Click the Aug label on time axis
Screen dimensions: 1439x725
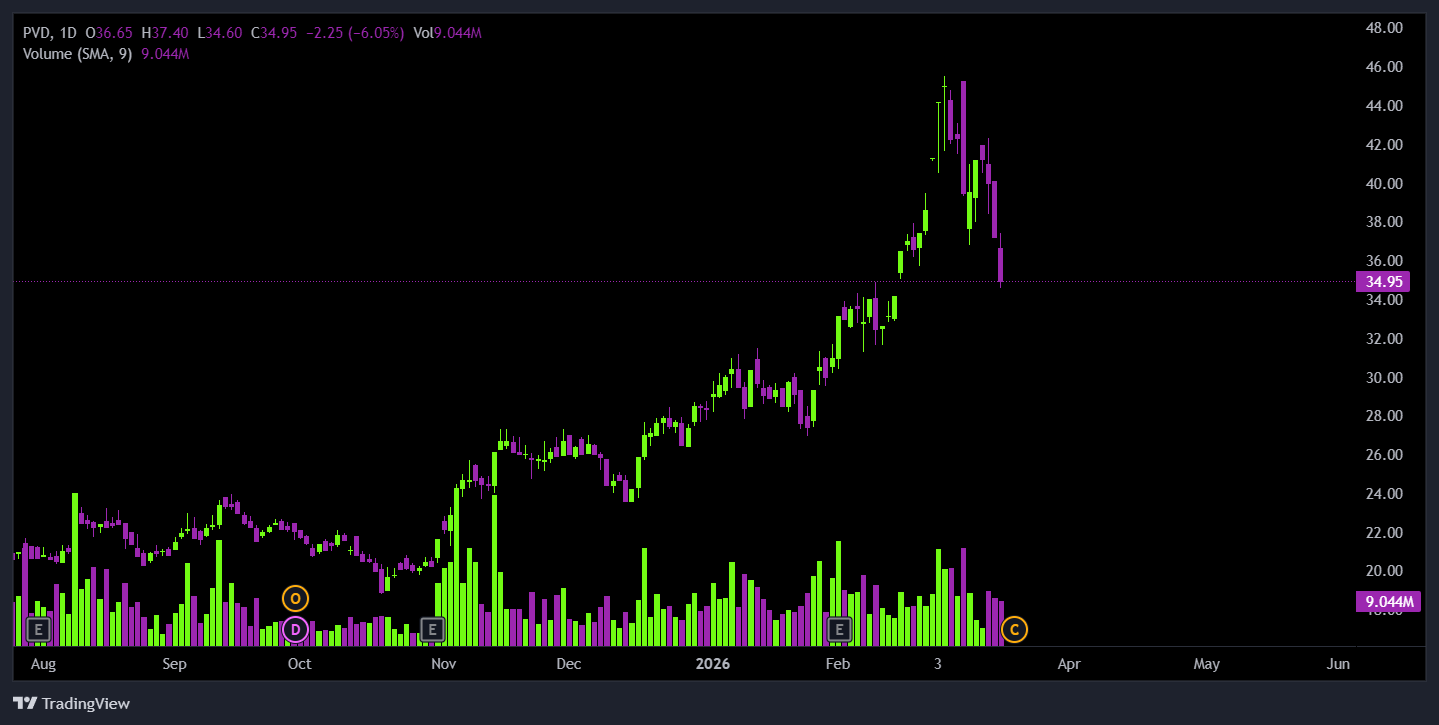click(x=43, y=664)
